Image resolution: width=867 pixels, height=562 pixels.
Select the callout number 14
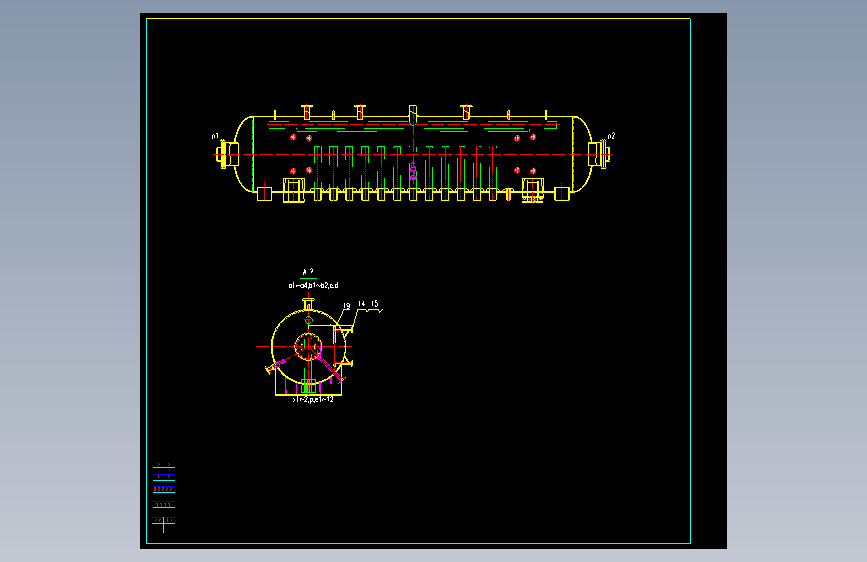click(x=362, y=304)
